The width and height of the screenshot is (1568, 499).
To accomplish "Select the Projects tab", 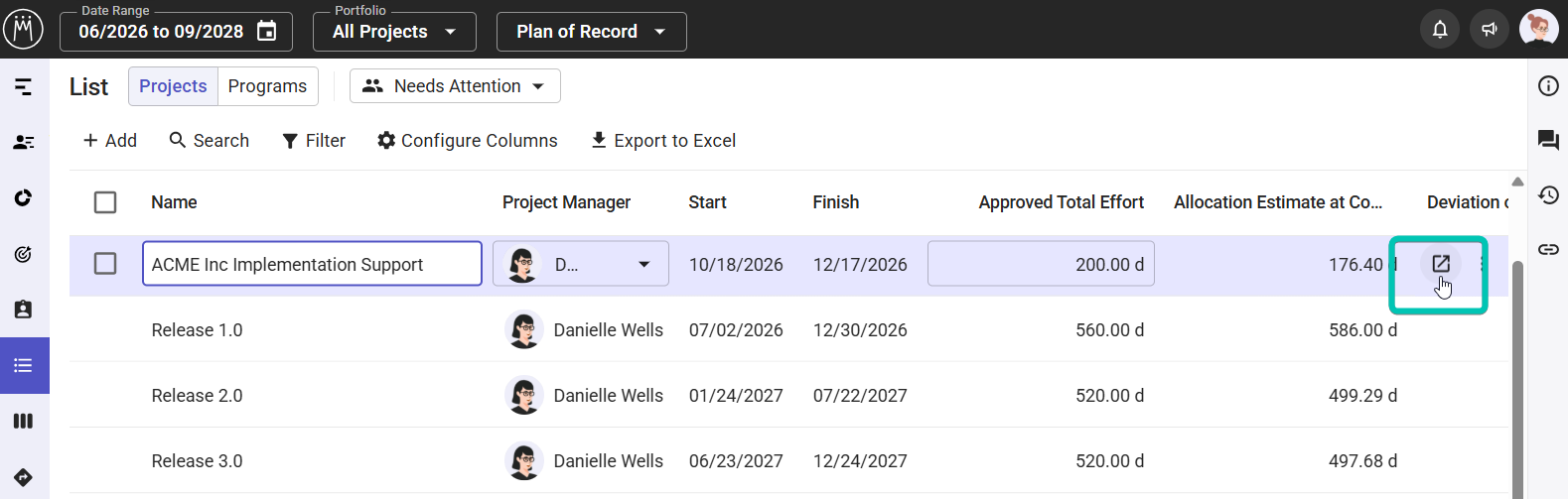I will coord(173,86).
